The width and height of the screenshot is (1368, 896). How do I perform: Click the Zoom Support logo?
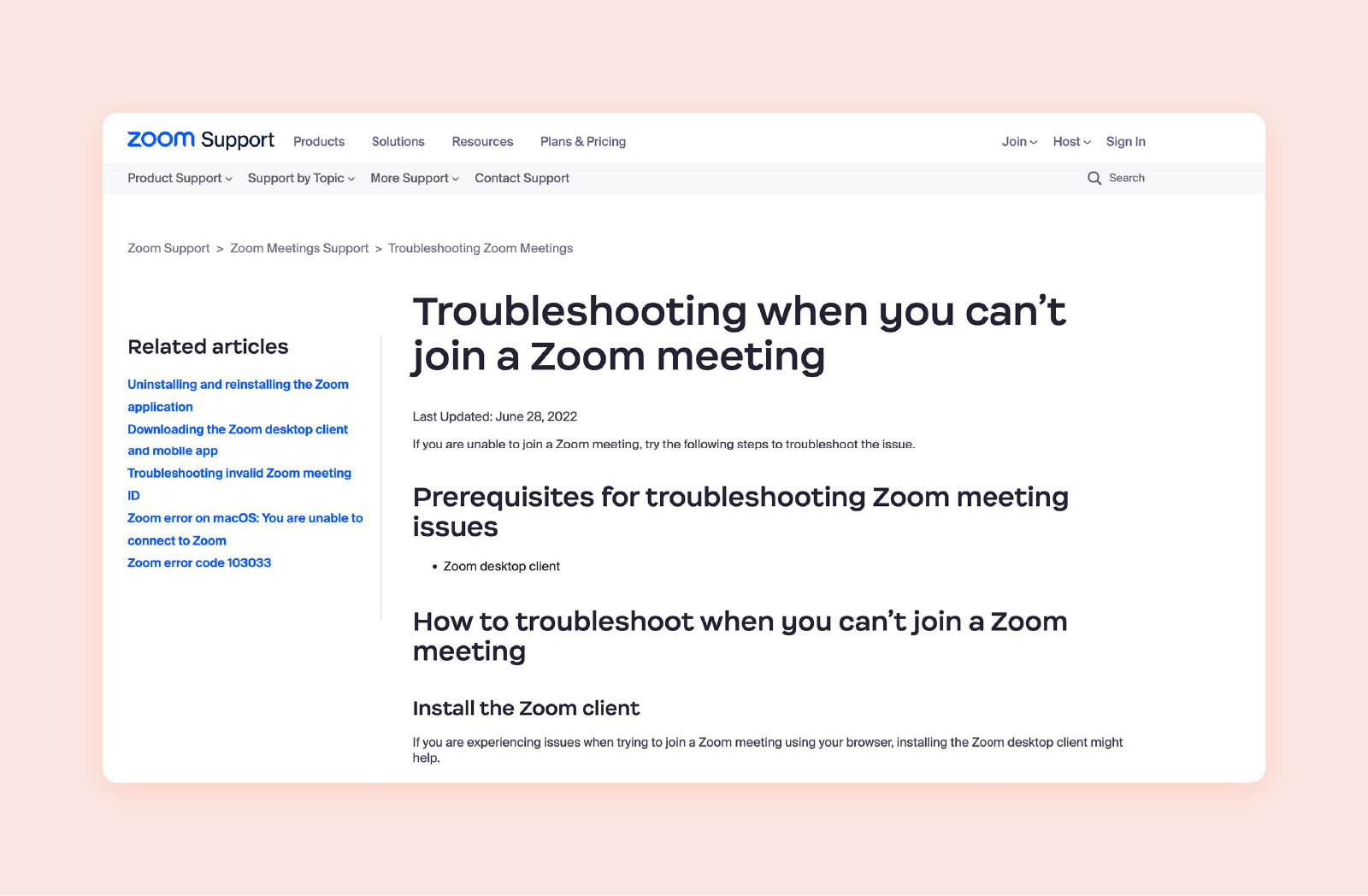coord(200,139)
